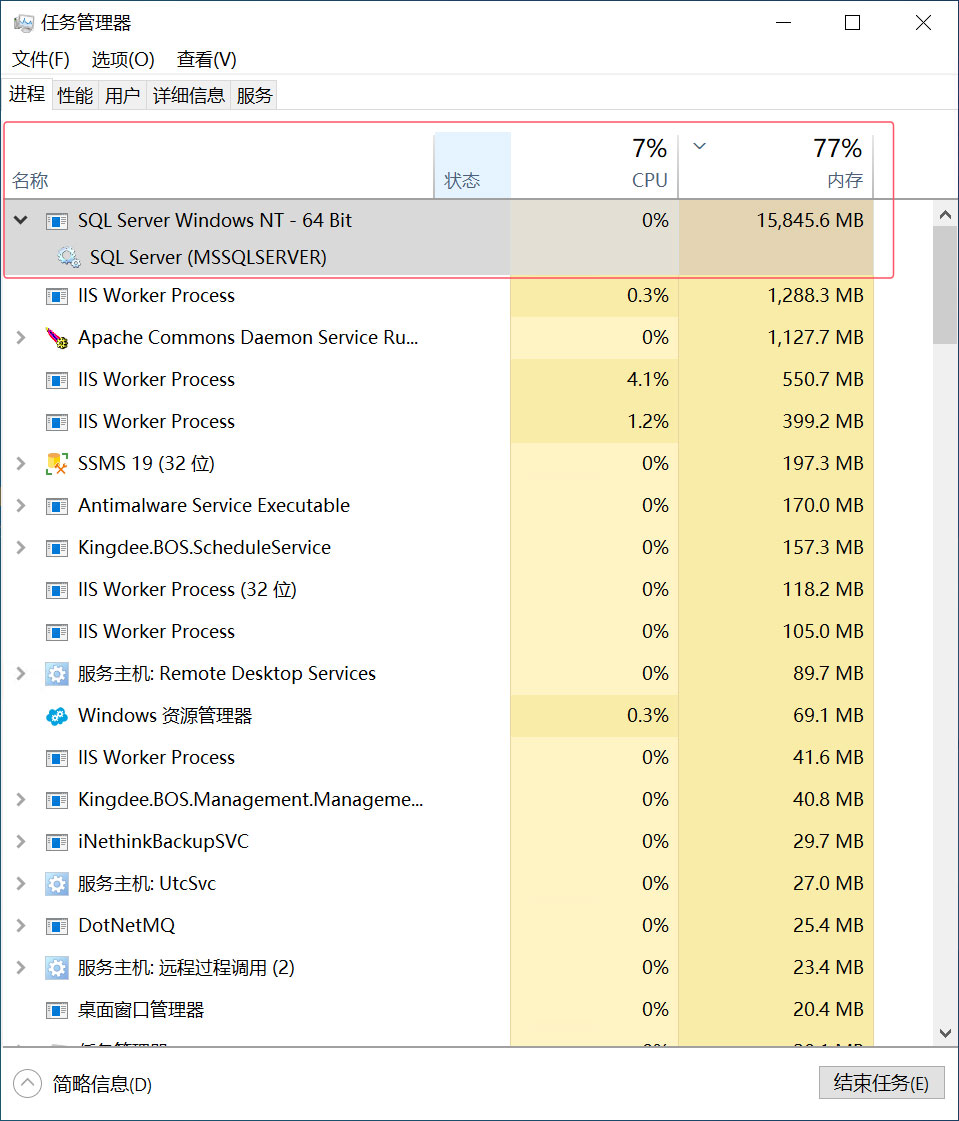Switch to 简略信息(D) fewer details view
This screenshot has height=1121, width=959.
pos(83,1084)
